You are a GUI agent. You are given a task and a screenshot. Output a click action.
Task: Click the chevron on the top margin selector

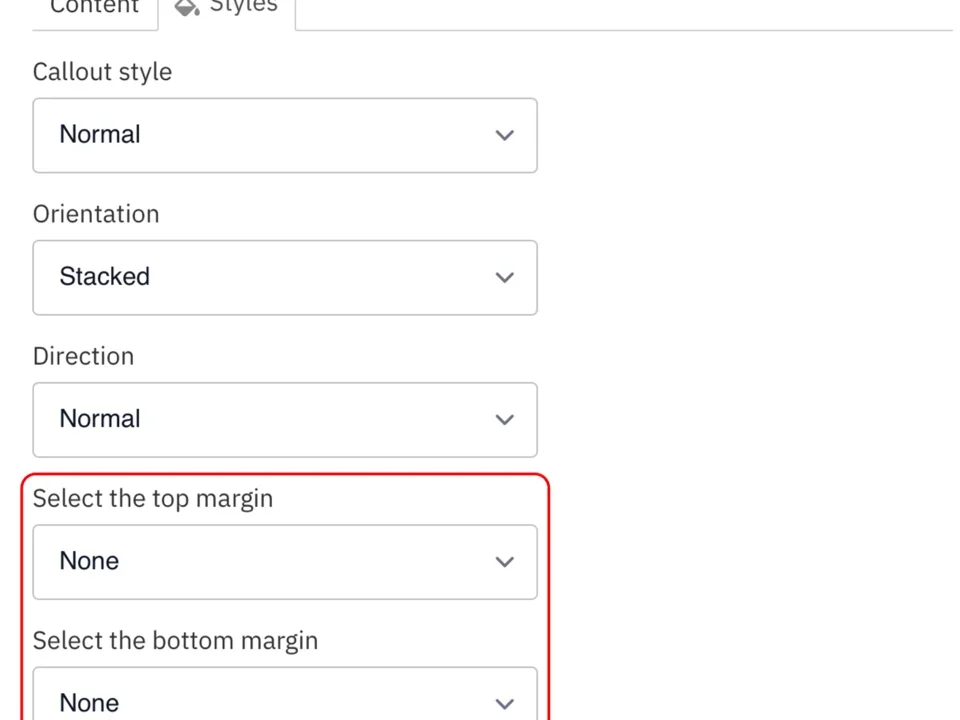tap(504, 561)
